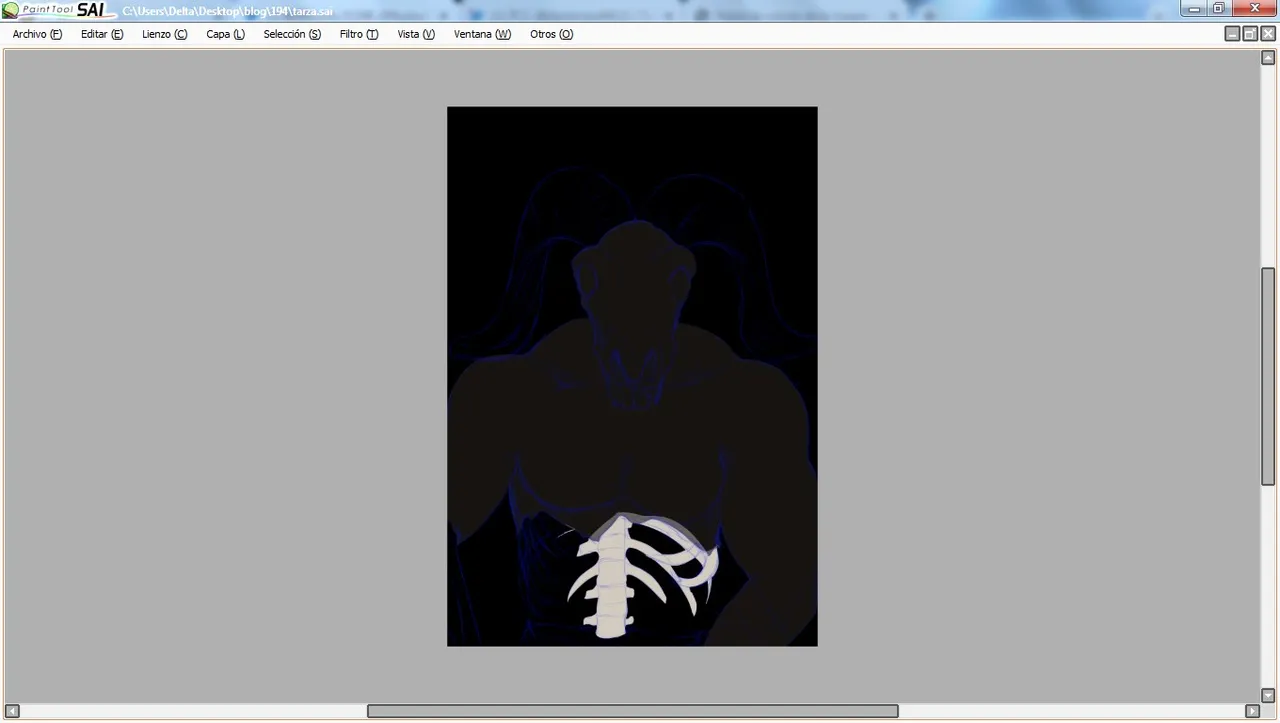Close the tarza.sai document view
This screenshot has width=1280, height=723.
coord(1268,34)
